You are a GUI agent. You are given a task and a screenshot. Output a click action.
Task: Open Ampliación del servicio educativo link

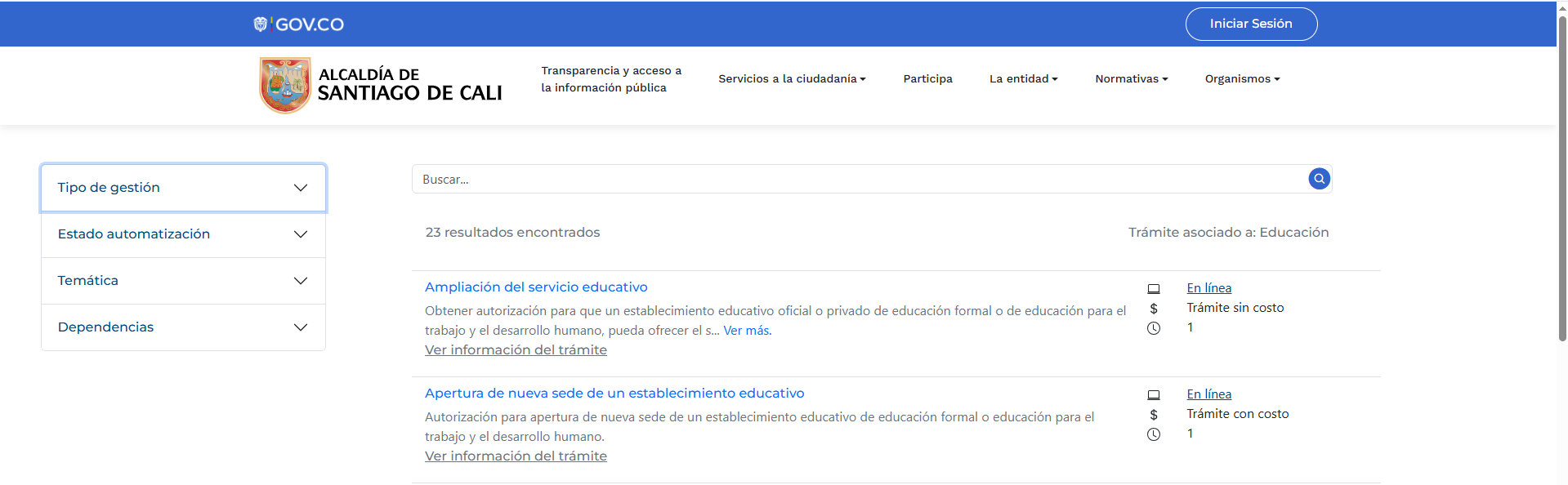pos(536,287)
